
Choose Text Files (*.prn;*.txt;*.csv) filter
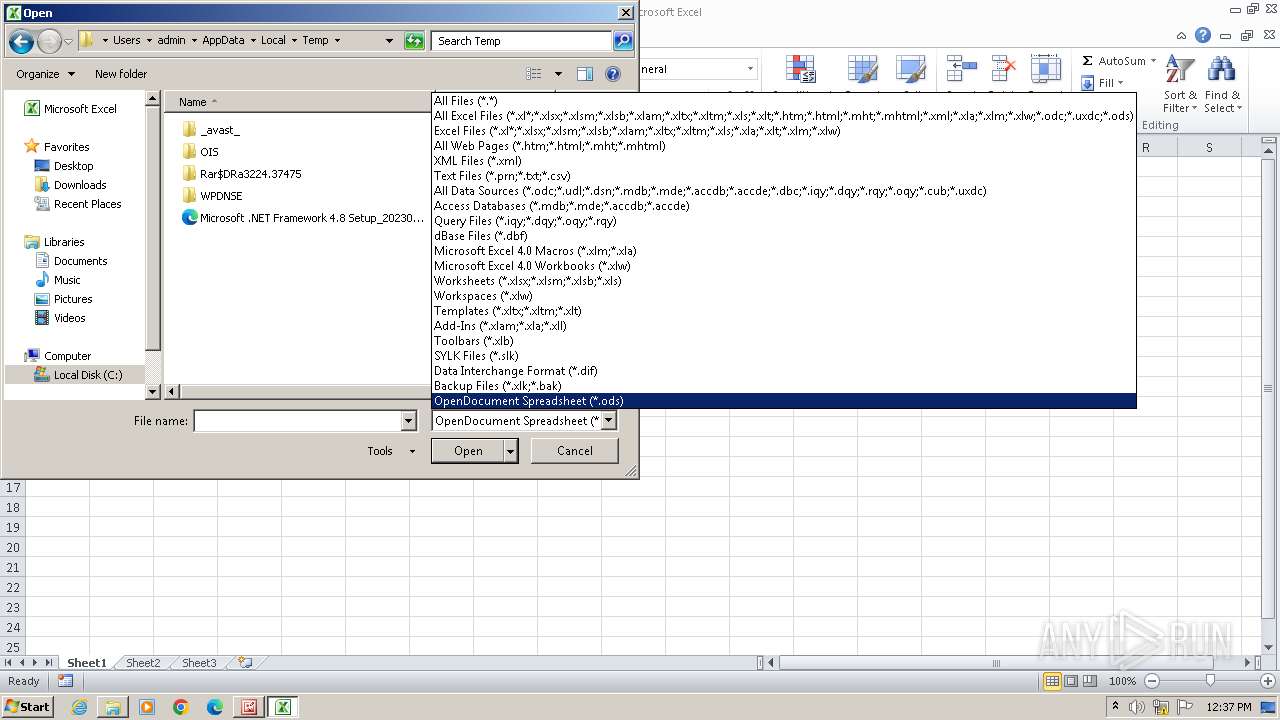[x=784, y=176]
